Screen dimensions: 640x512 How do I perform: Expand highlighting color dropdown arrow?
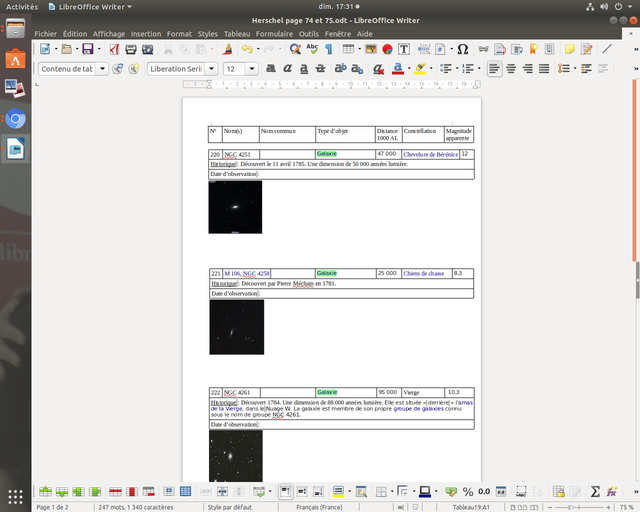[x=431, y=69]
